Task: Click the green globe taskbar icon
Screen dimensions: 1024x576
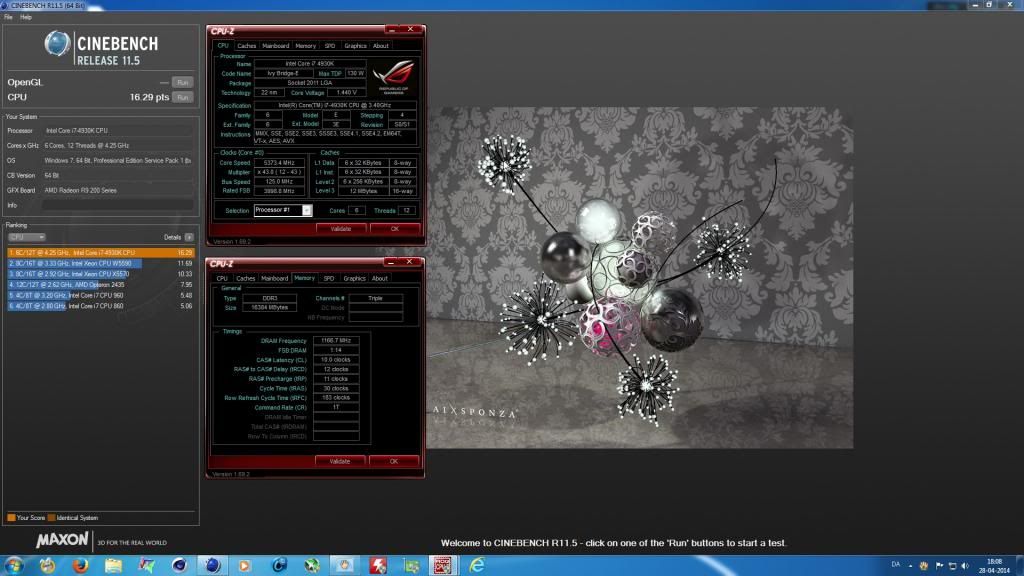Action: (x=312, y=565)
